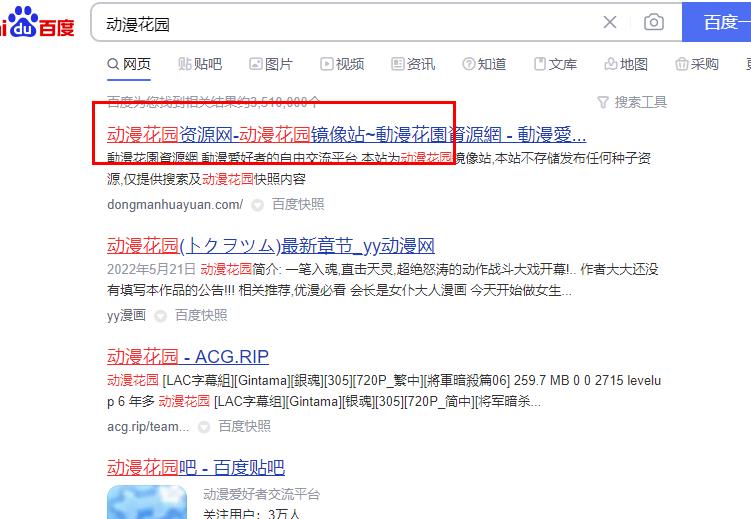Viewport: 751px width, 519px height.
Task: Click the 搜索工具 filter icon
Action: (x=603, y=102)
